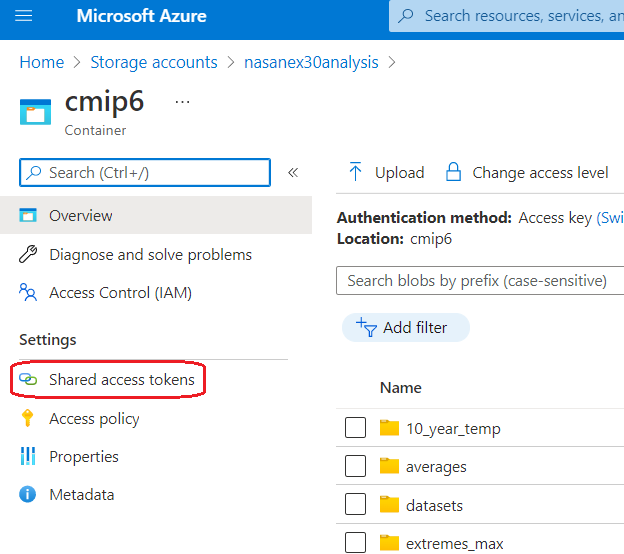Focus the sidebar Search (Ctrl+/) box
This screenshot has width=624, height=554.
pos(145,173)
